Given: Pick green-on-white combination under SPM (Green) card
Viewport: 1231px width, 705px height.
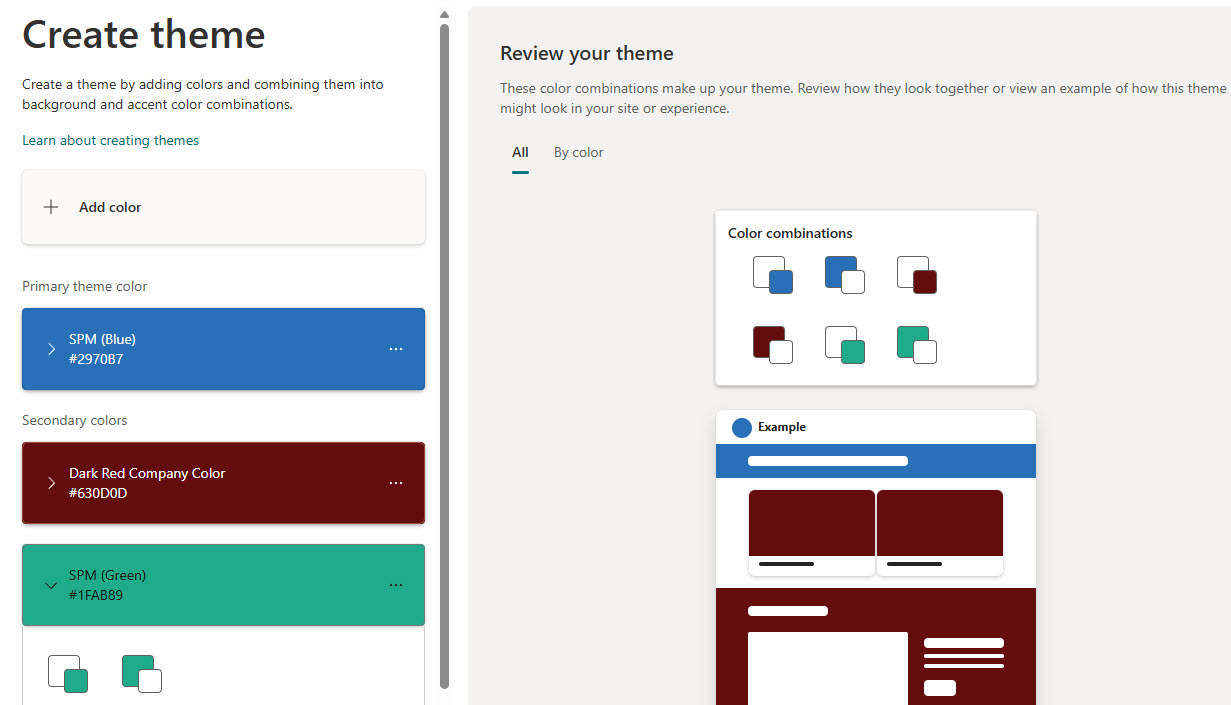Looking at the screenshot, I should tap(68, 674).
